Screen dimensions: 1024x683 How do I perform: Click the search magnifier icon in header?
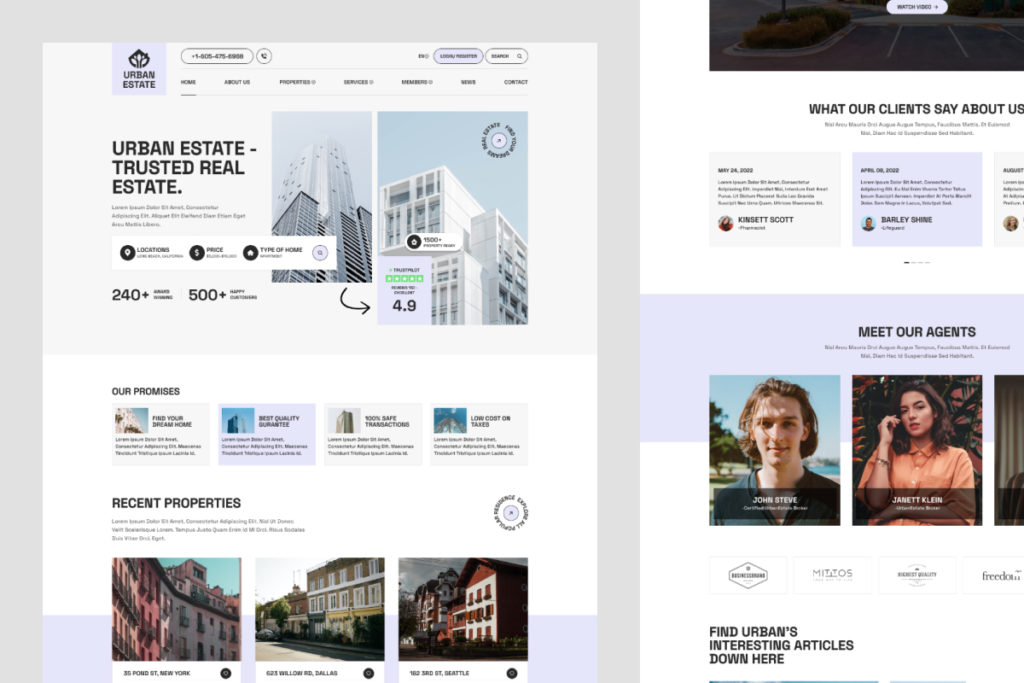pos(520,56)
